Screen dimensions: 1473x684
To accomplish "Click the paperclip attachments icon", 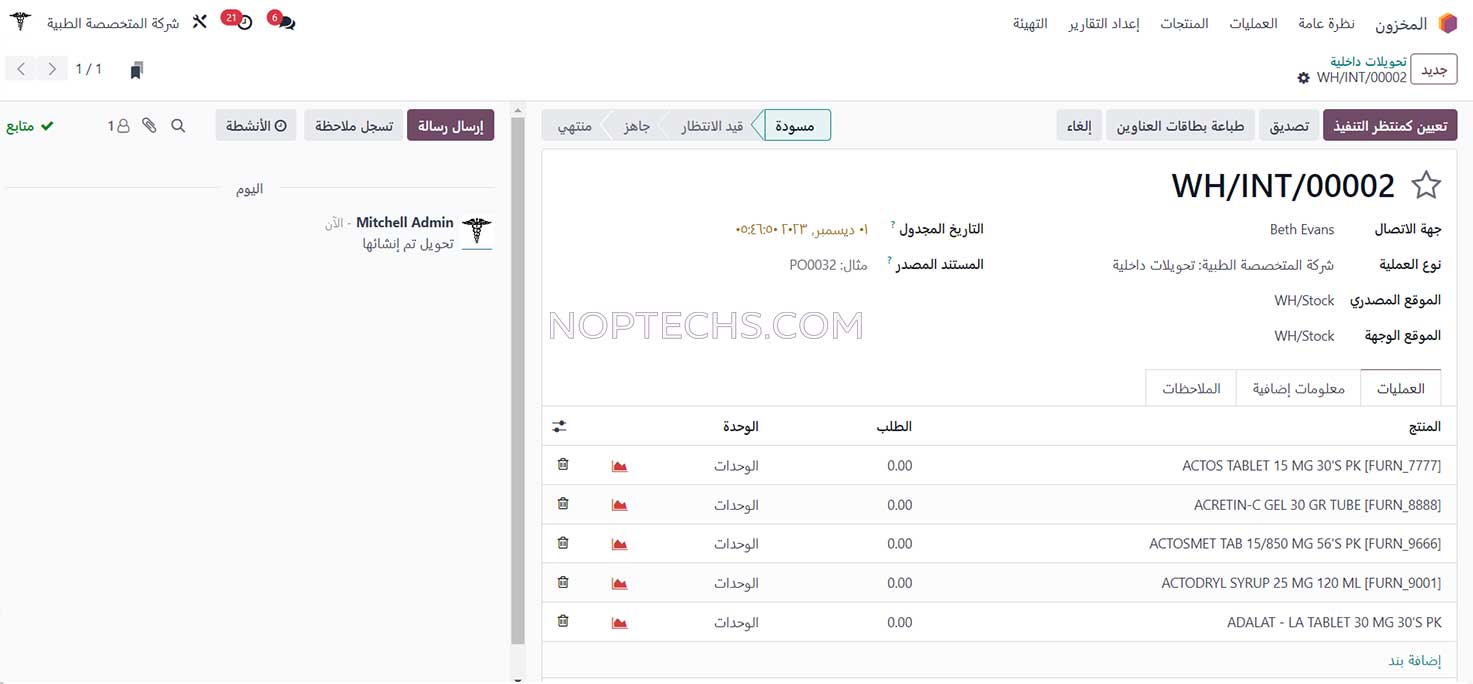I will [149, 126].
